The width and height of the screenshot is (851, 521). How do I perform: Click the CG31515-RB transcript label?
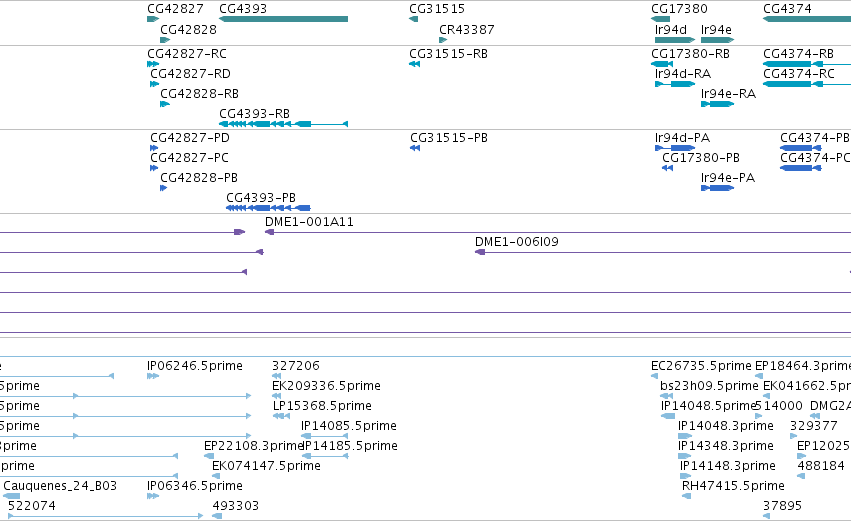448,54
